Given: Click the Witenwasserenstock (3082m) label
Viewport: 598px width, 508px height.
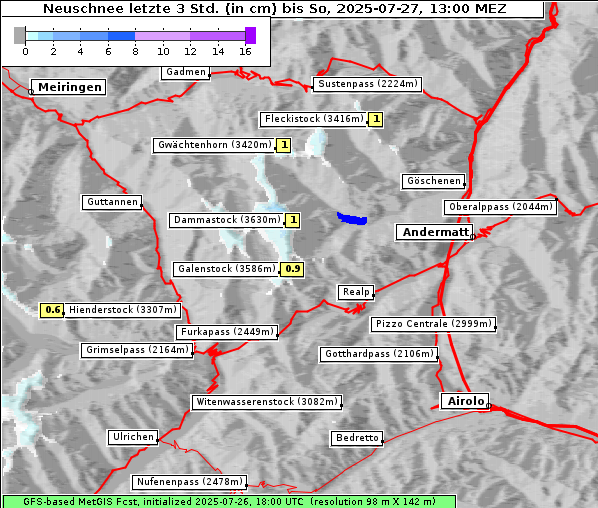Looking at the screenshot, I should [267, 402].
